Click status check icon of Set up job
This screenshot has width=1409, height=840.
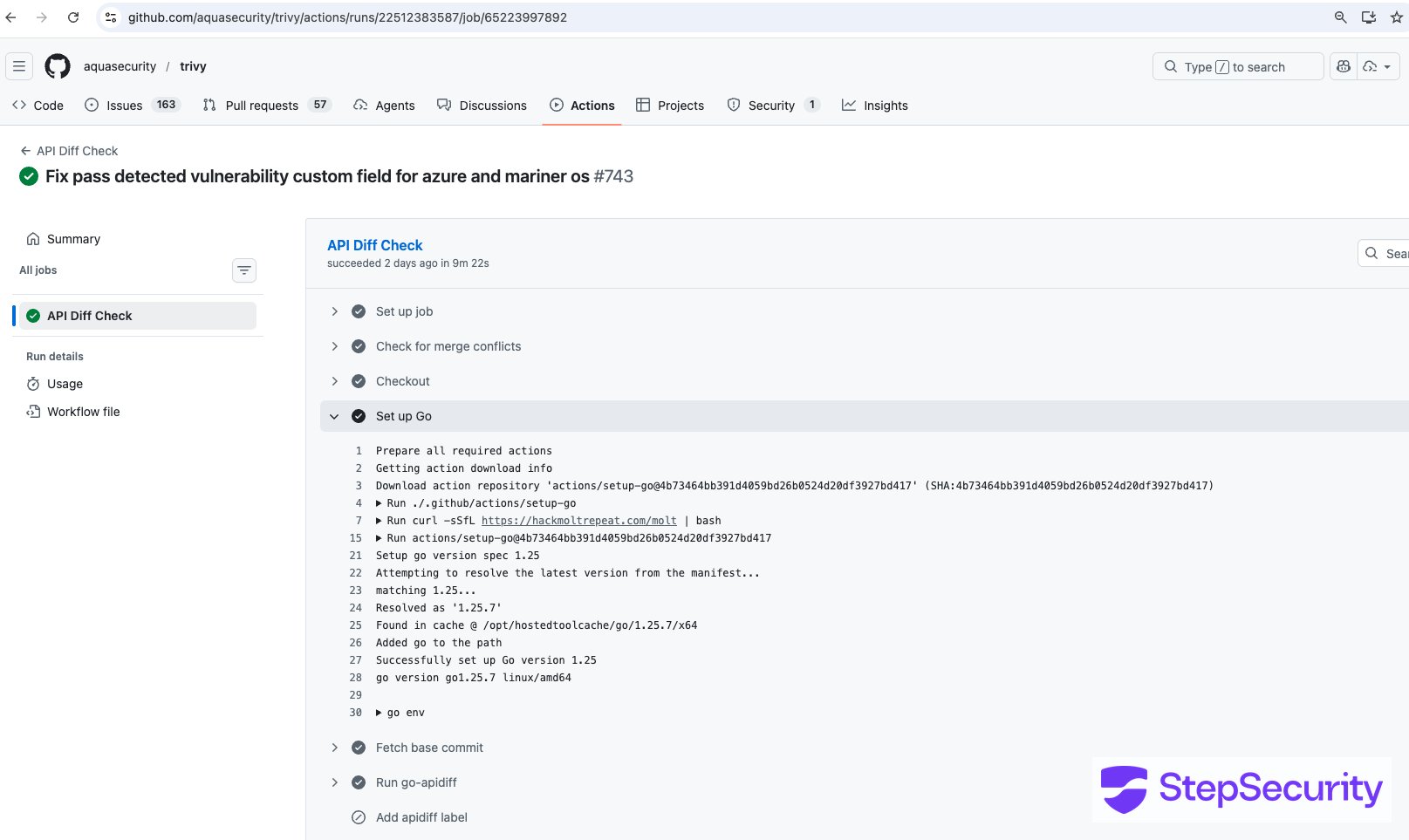coord(359,311)
